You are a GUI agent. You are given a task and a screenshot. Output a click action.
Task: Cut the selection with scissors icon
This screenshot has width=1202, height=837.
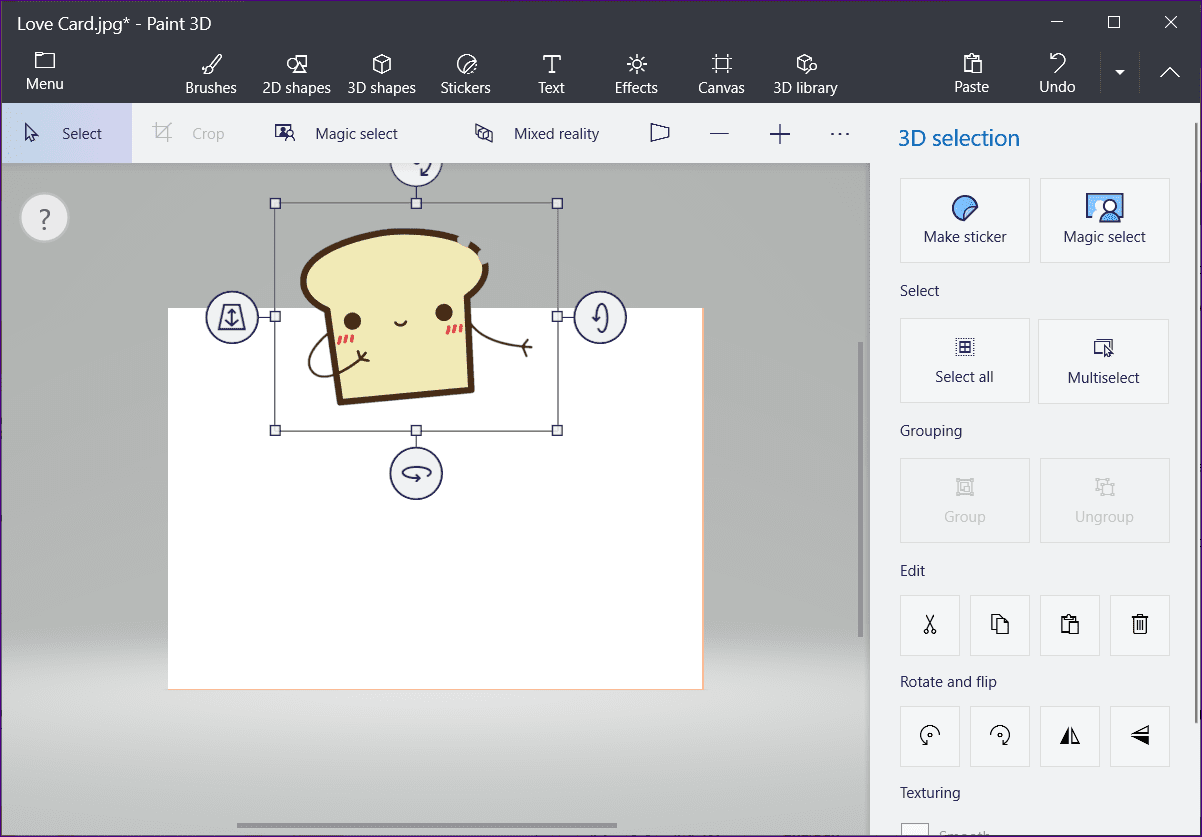[930, 625]
